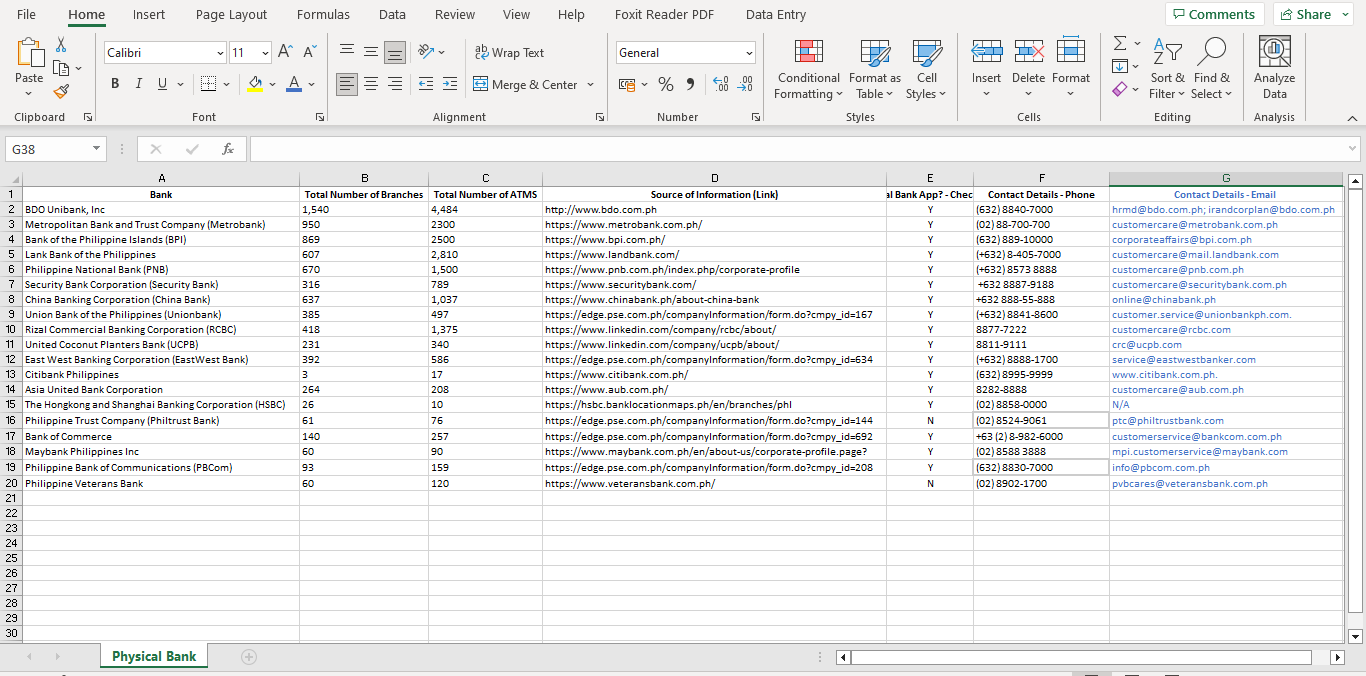
Task: Increase font size with the large A
Action: pyautogui.click(x=286, y=52)
